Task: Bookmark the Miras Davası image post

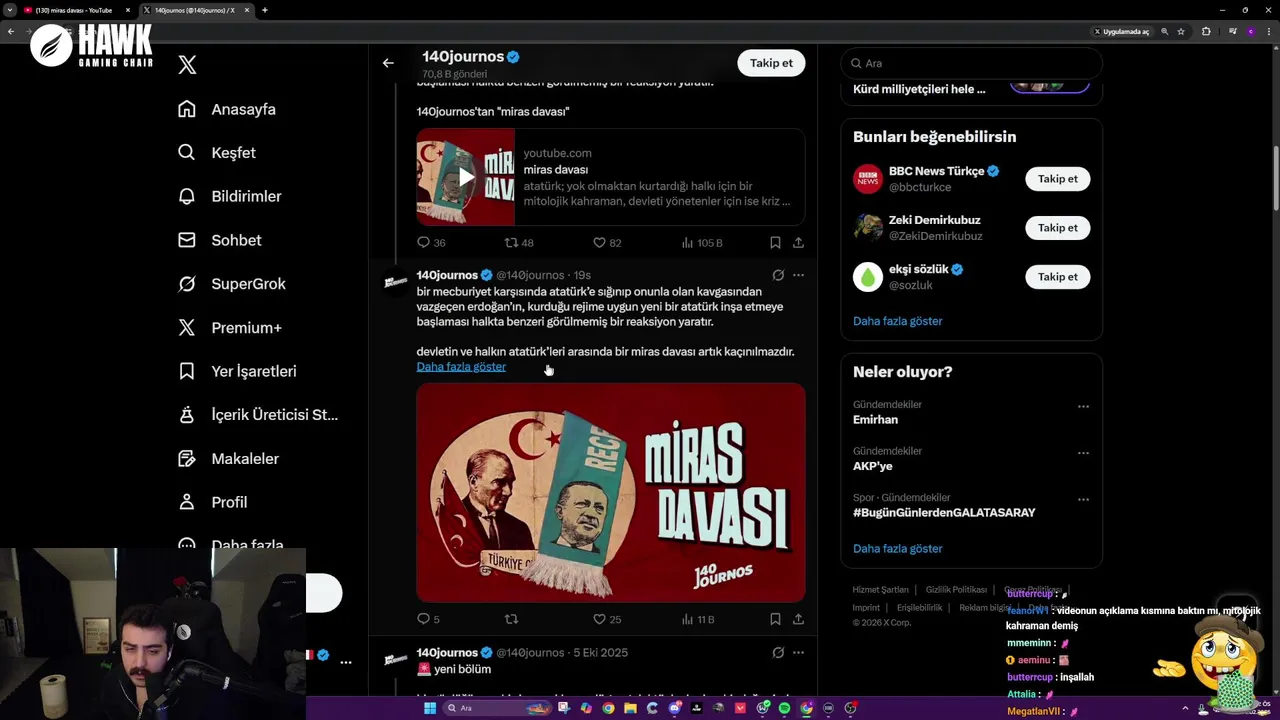Action: pyautogui.click(x=775, y=620)
